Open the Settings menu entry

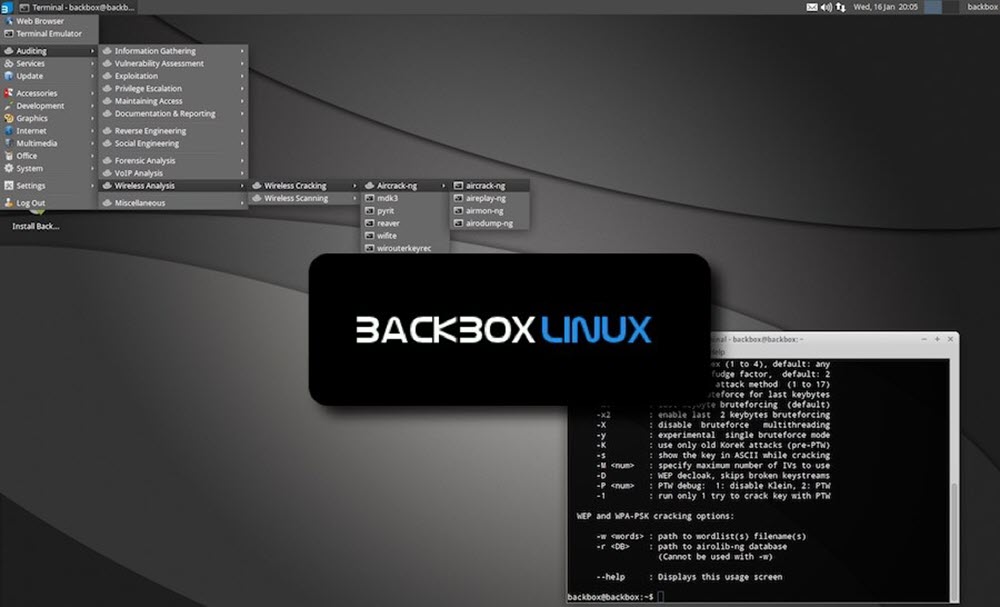tap(50, 186)
